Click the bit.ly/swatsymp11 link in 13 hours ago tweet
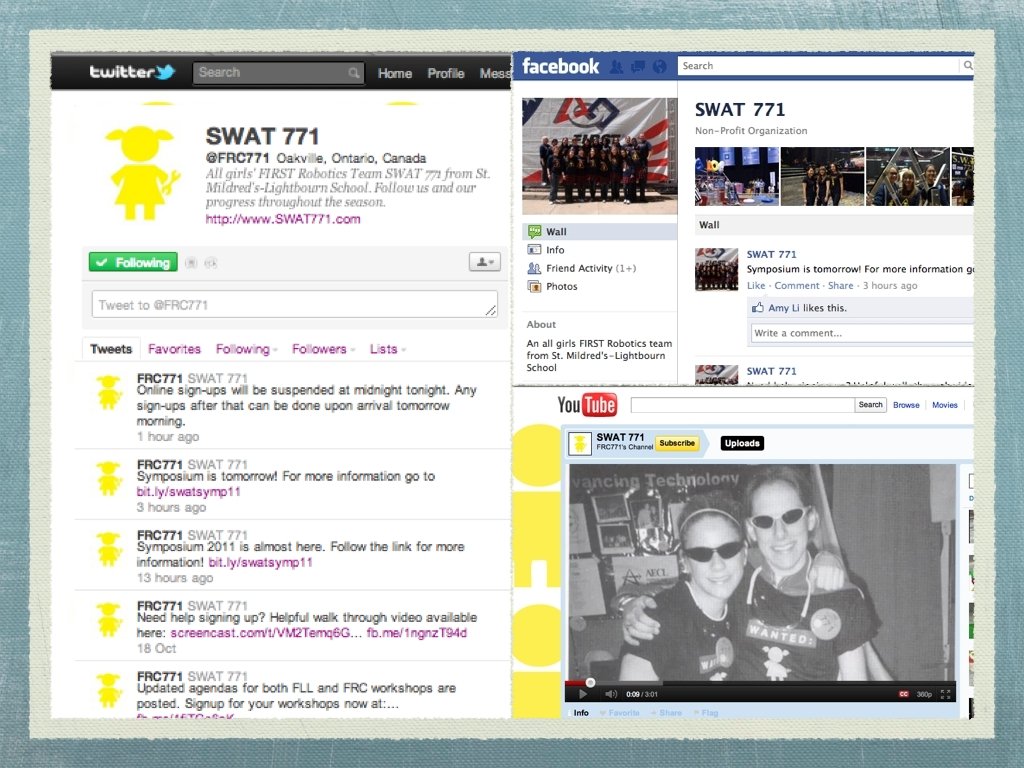Screen dimensions: 1024x768 click(x=260, y=562)
